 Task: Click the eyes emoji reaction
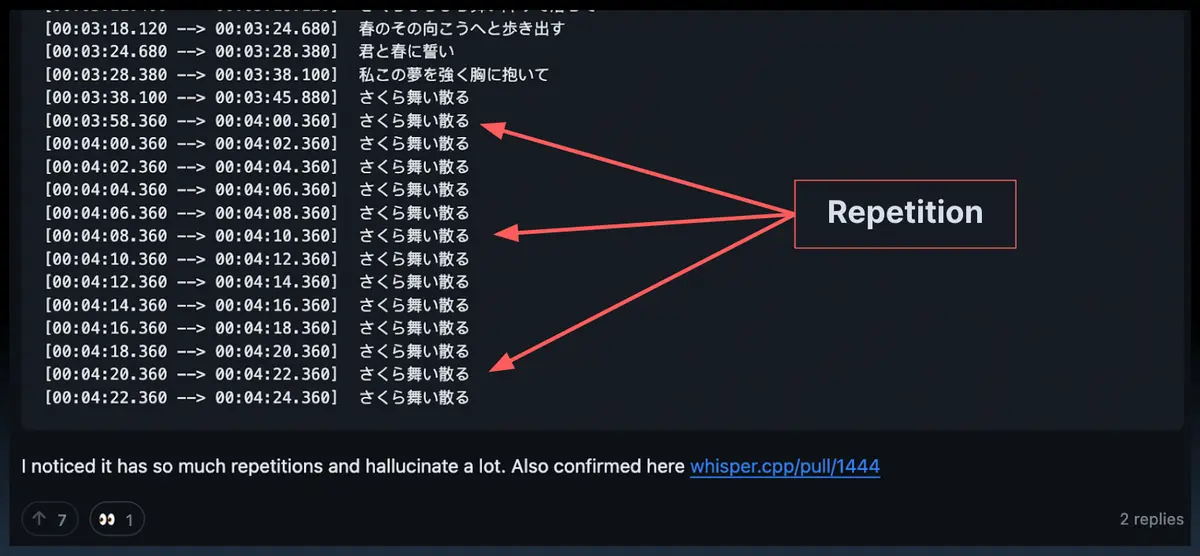(117, 520)
